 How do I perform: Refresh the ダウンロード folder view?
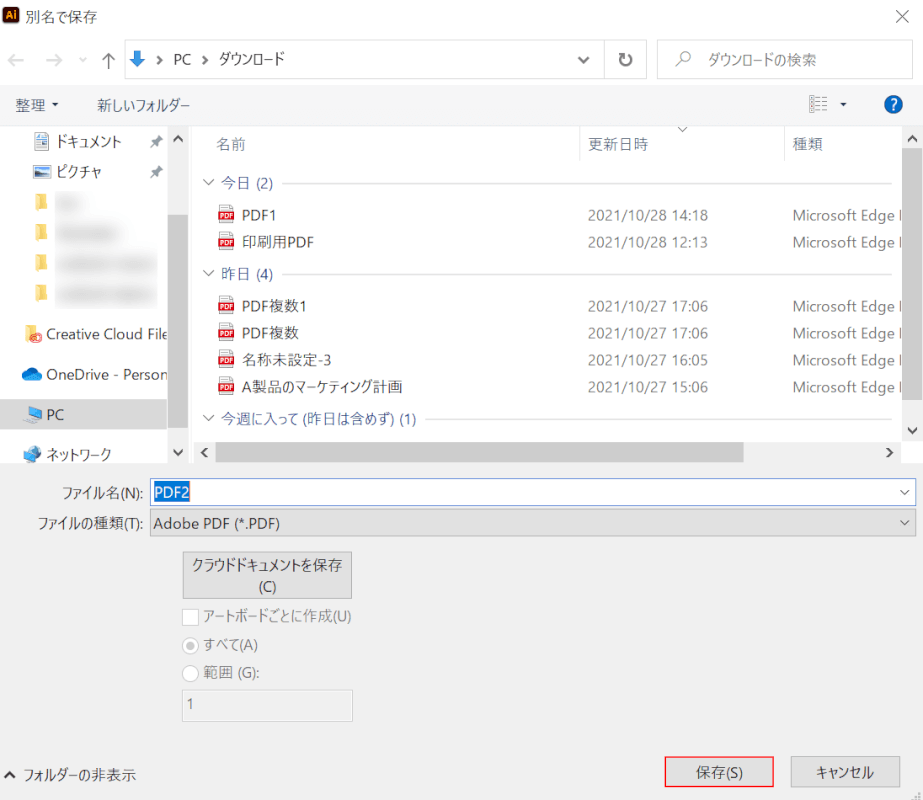[x=625, y=59]
